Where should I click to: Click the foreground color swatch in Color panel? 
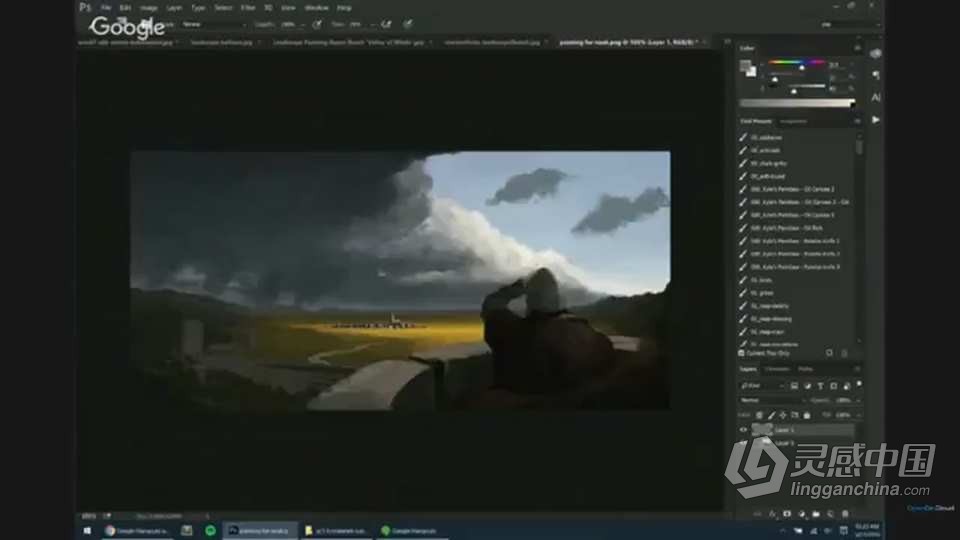tap(745, 66)
